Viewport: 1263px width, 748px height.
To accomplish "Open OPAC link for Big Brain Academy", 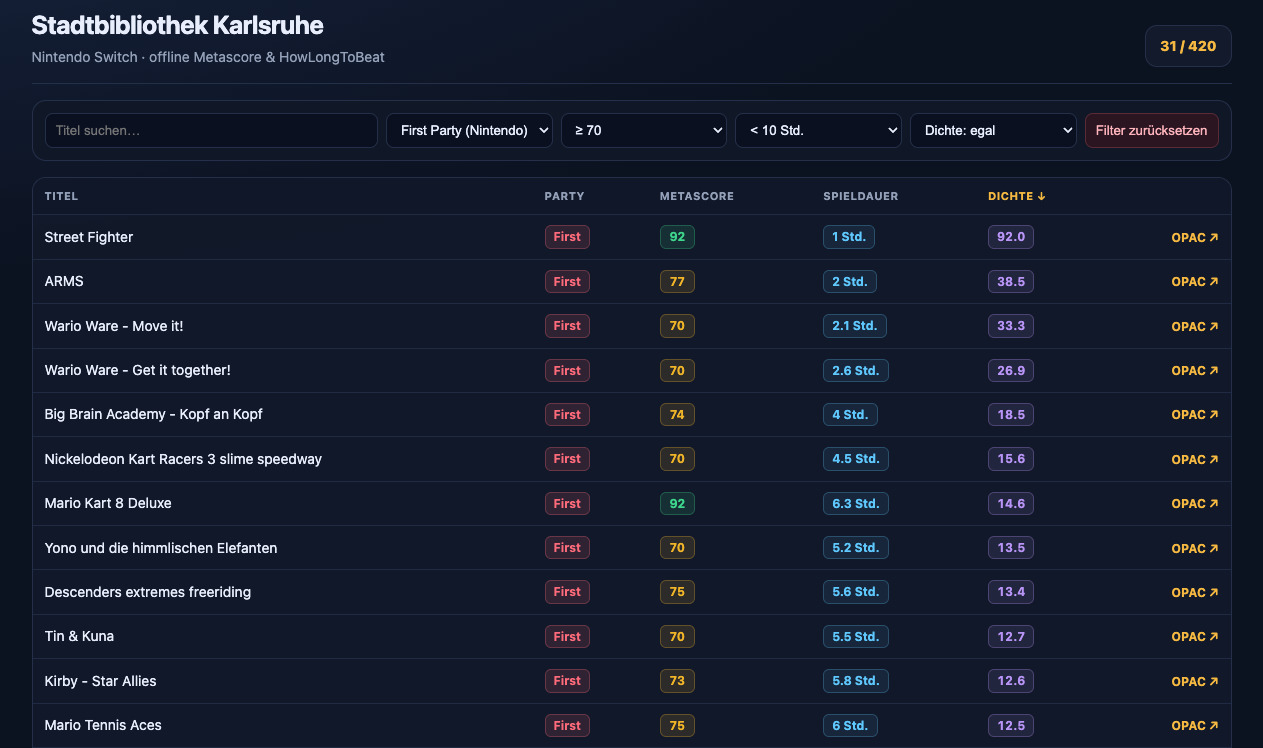I will point(1195,414).
